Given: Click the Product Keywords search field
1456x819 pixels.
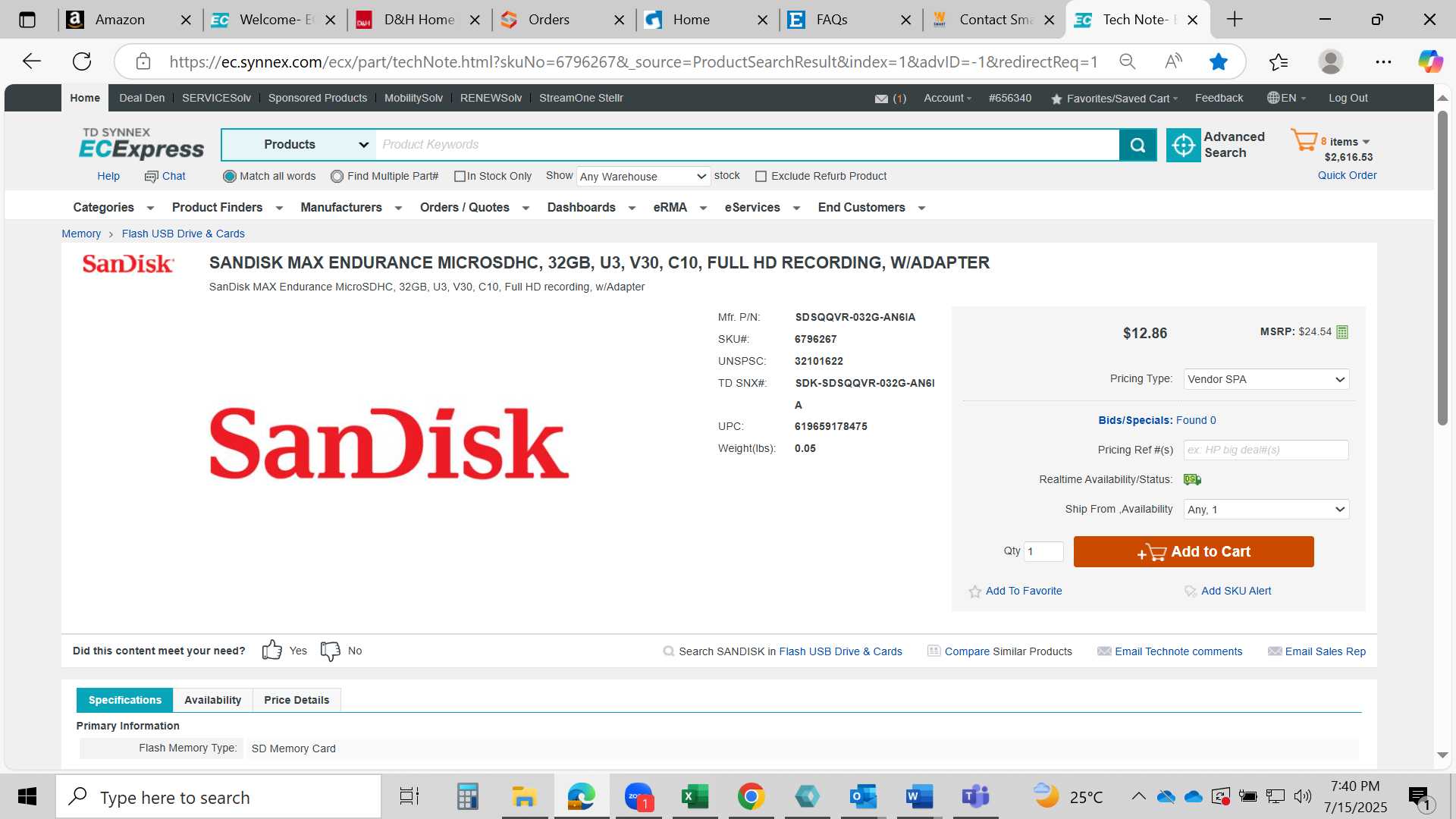Looking at the screenshot, I should tap(747, 145).
